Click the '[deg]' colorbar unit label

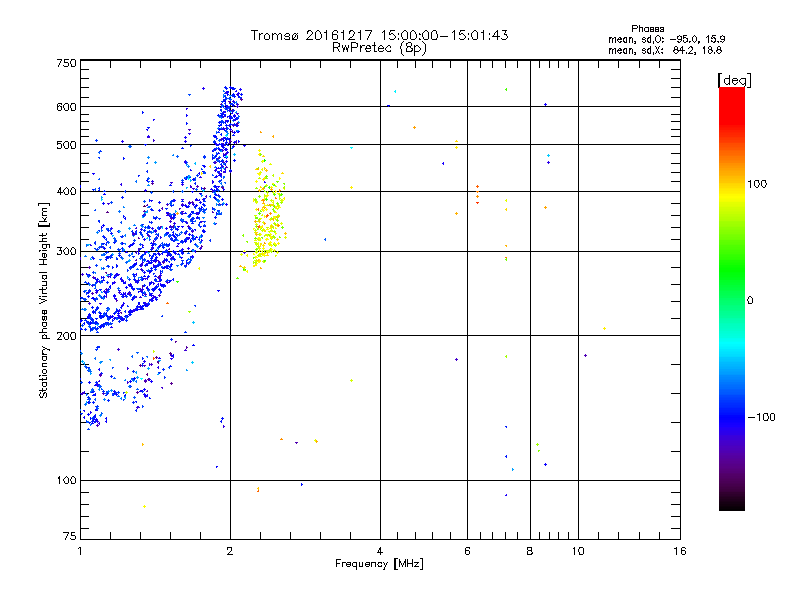click(x=734, y=80)
